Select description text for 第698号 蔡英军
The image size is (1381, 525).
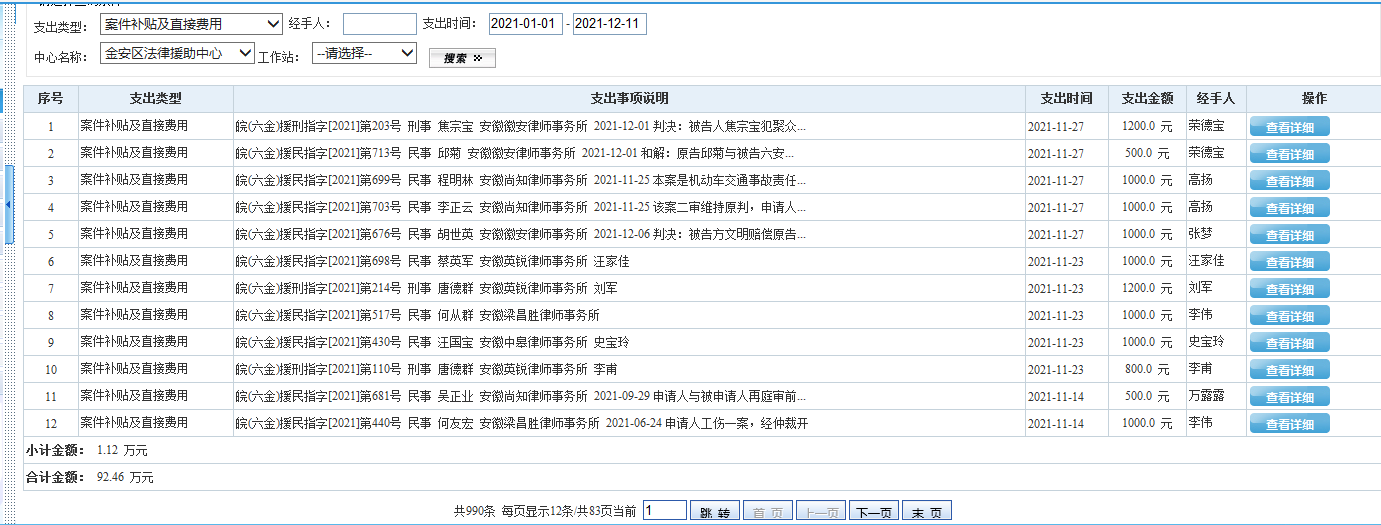(432, 262)
